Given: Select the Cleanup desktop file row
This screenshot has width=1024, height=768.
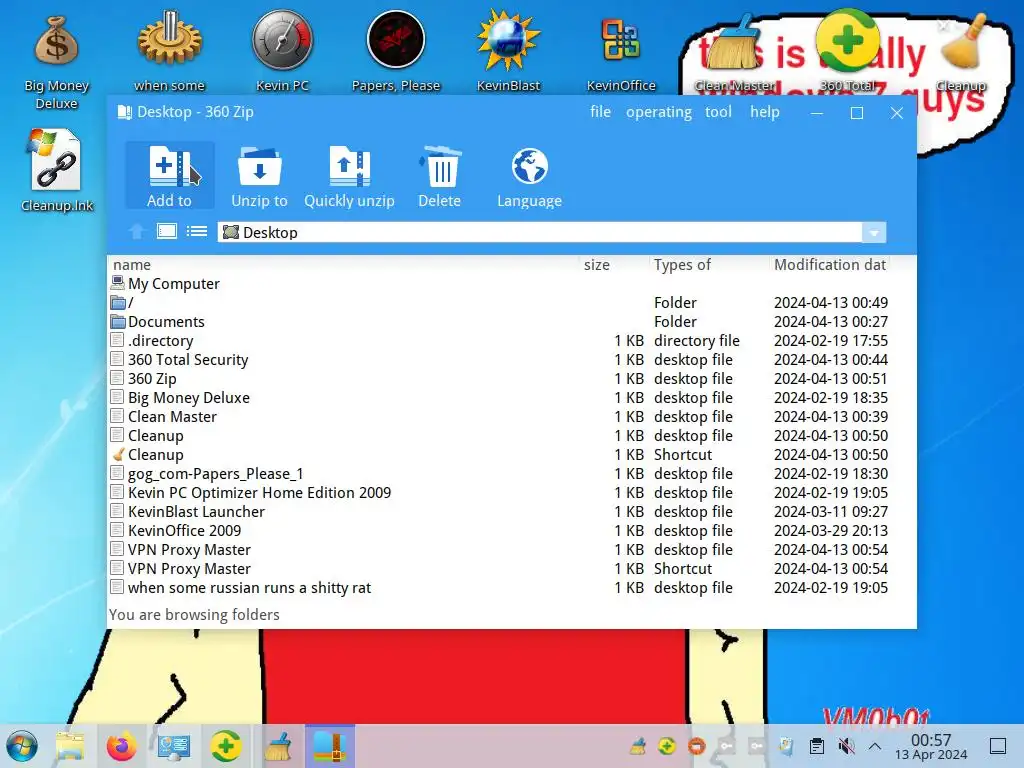Looking at the screenshot, I should pyautogui.click(x=500, y=435).
